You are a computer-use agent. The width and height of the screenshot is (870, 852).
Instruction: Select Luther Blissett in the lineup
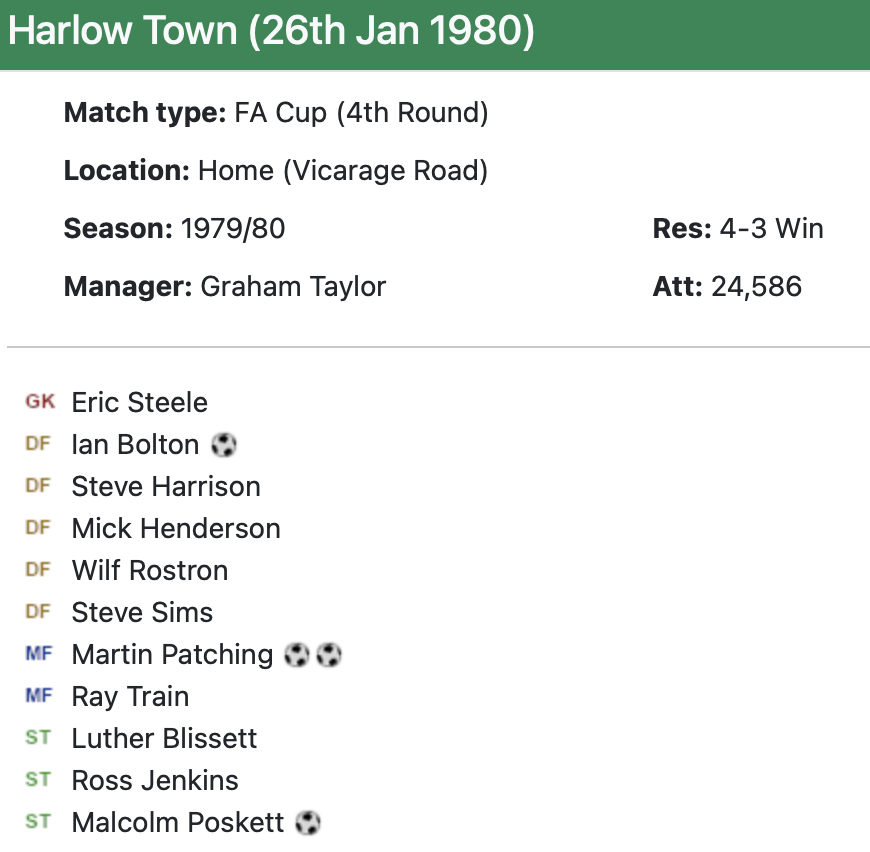164,738
